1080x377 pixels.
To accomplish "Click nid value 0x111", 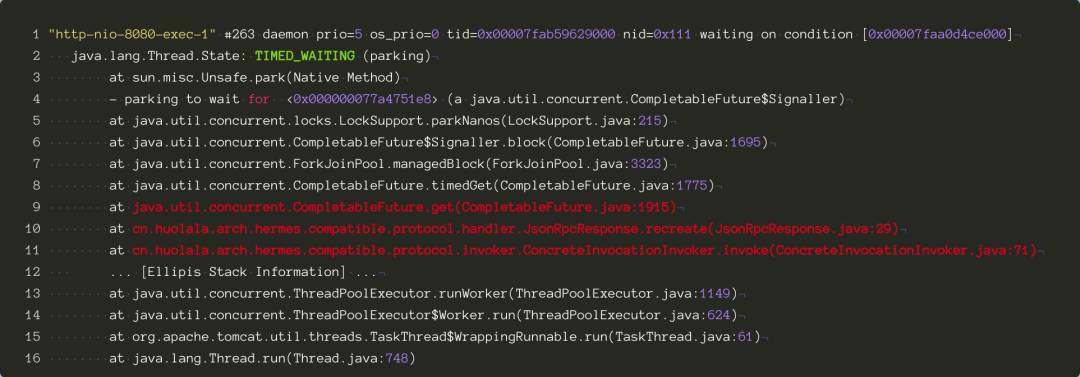I will click(672, 34).
